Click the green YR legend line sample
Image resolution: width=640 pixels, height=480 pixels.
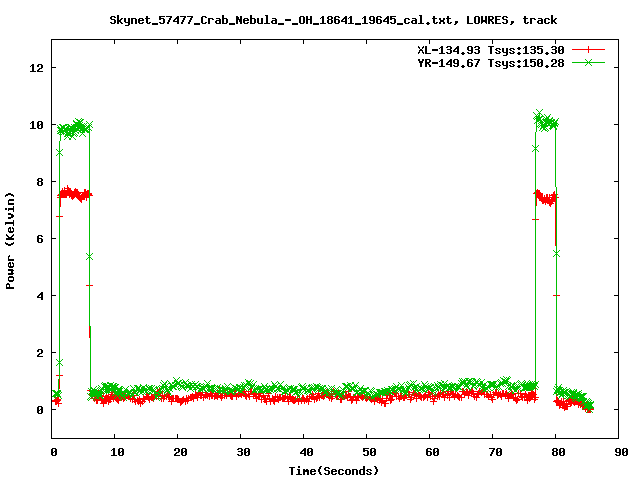(588, 62)
